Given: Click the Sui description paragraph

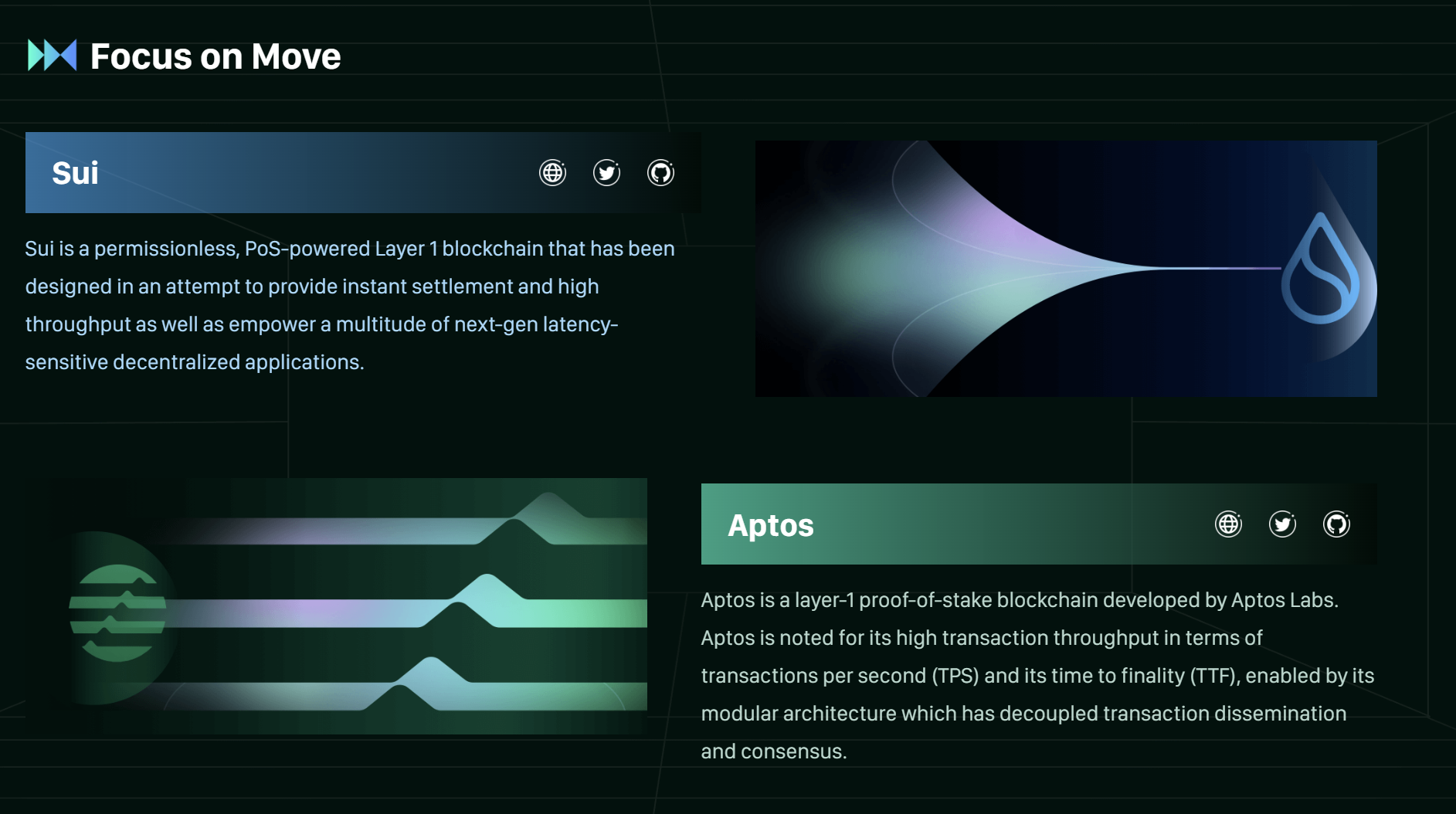Looking at the screenshot, I should click(x=350, y=305).
